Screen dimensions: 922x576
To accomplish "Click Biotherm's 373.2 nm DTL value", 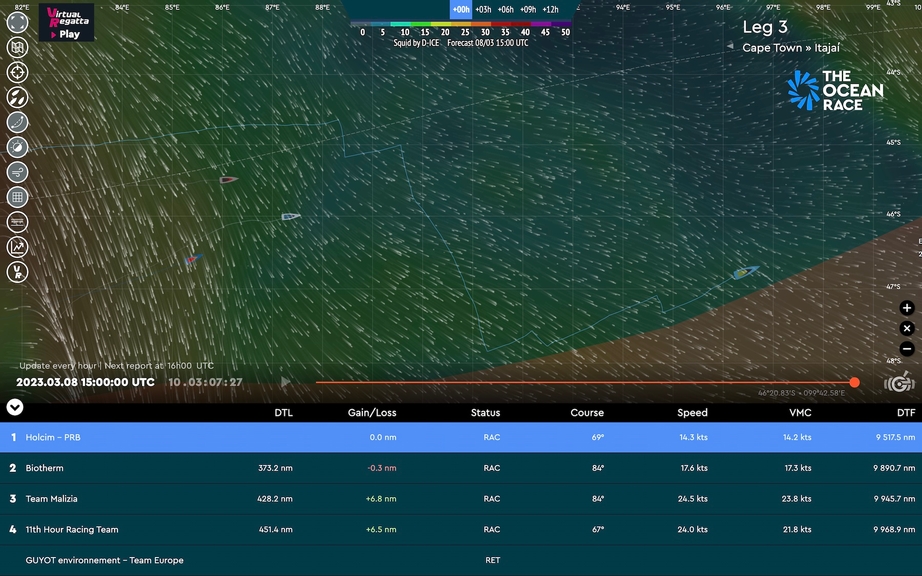I will [x=275, y=468].
